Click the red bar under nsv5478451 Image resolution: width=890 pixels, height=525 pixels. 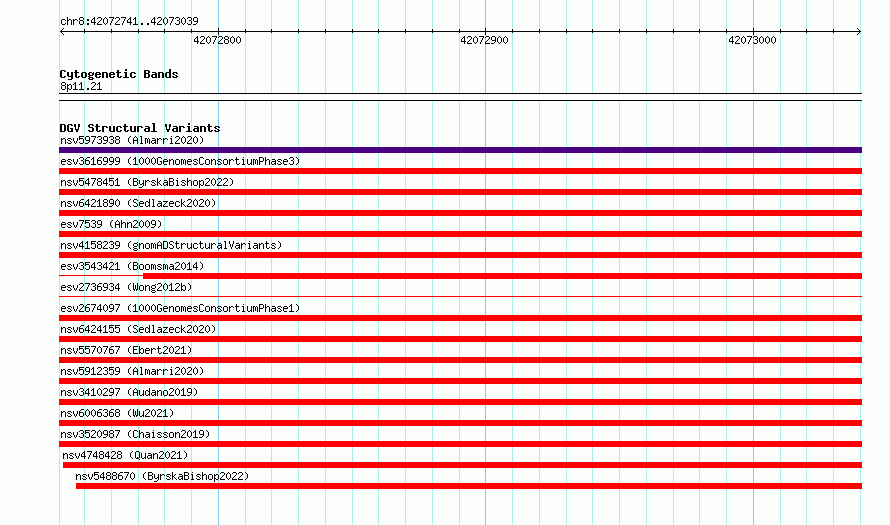(460, 192)
